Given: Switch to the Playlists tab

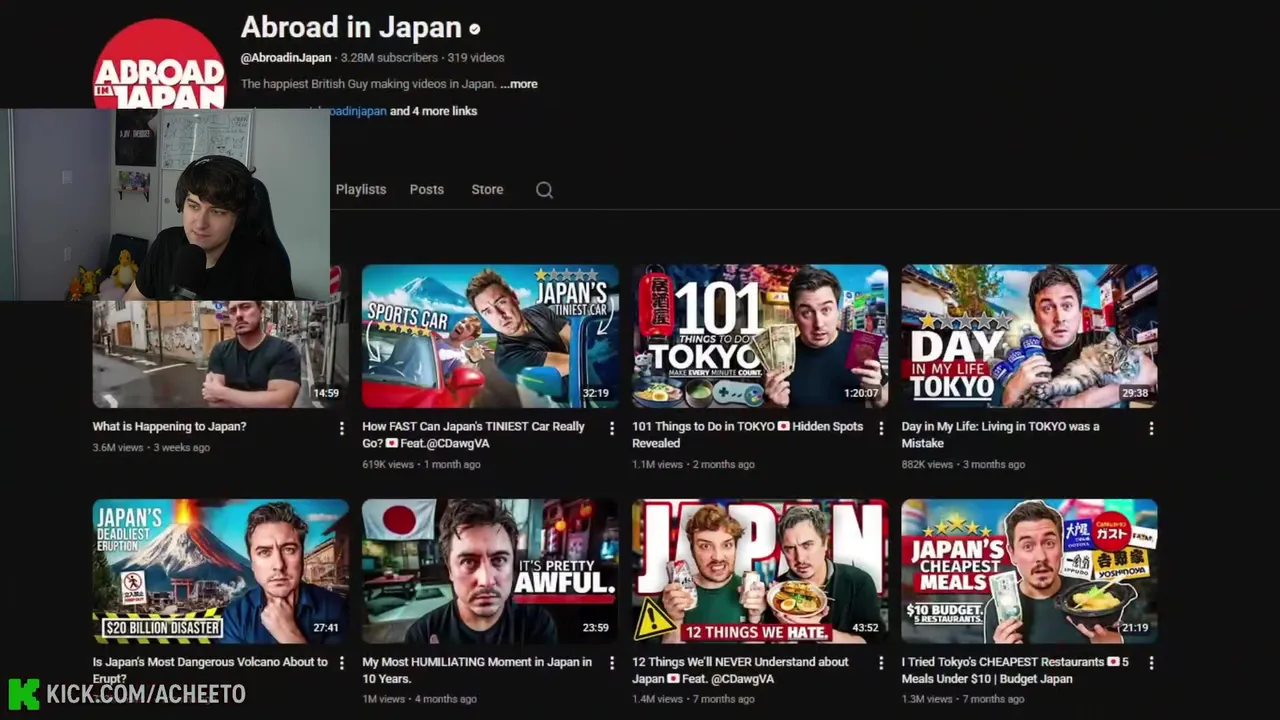Looking at the screenshot, I should [361, 189].
